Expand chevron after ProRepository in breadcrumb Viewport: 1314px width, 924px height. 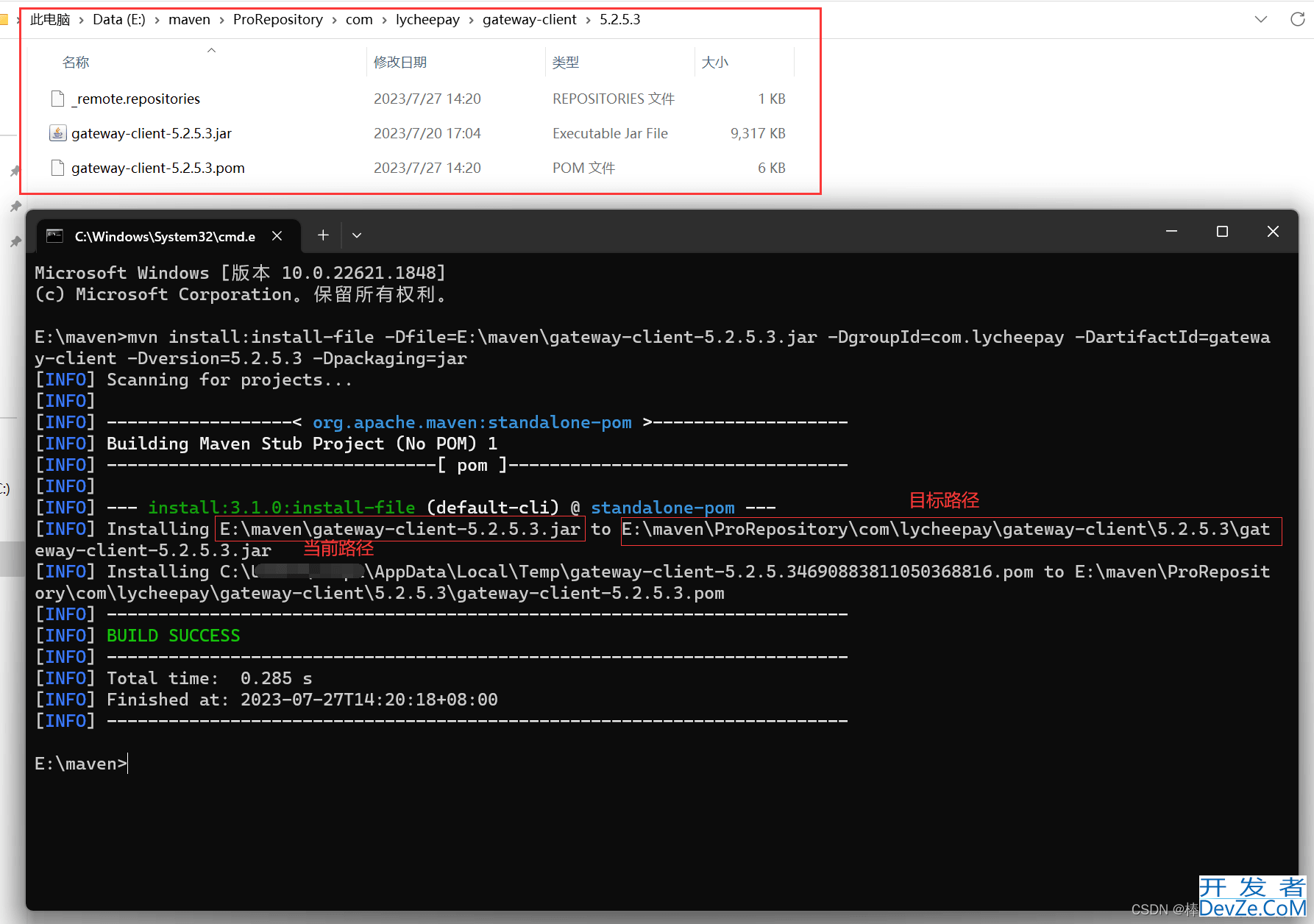(x=334, y=21)
